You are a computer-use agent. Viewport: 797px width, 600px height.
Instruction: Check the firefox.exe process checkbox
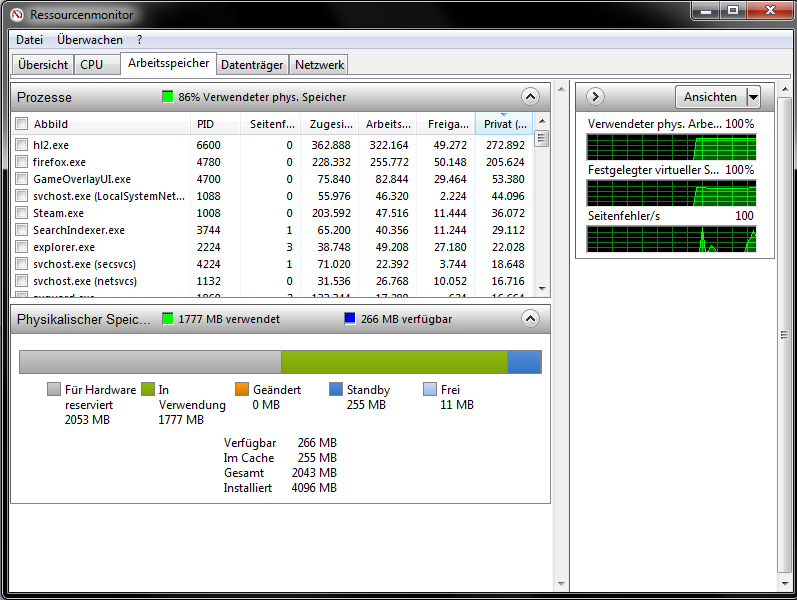[x=22, y=162]
